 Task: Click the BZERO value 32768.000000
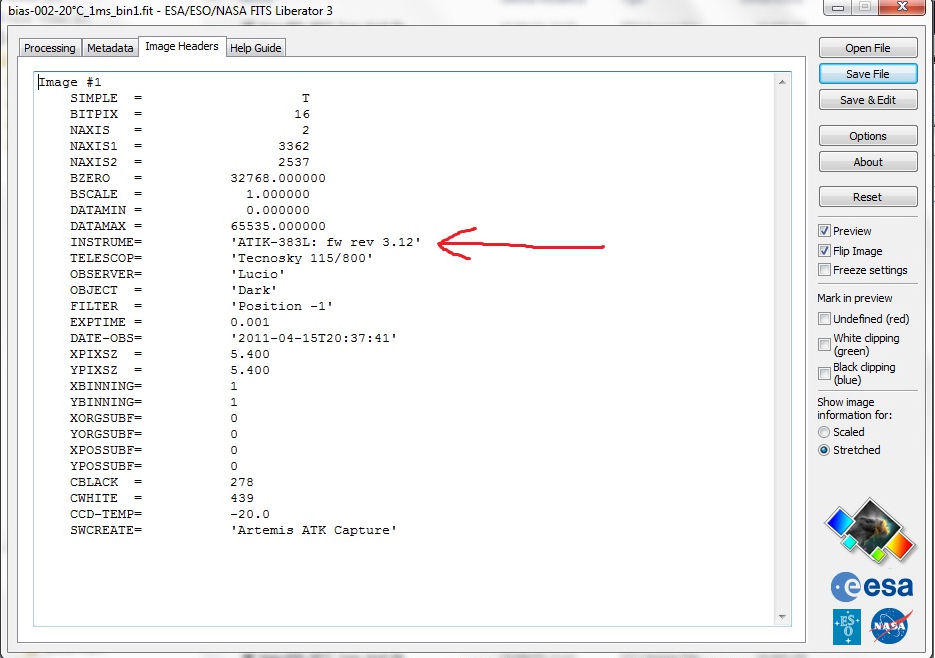pos(278,178)
